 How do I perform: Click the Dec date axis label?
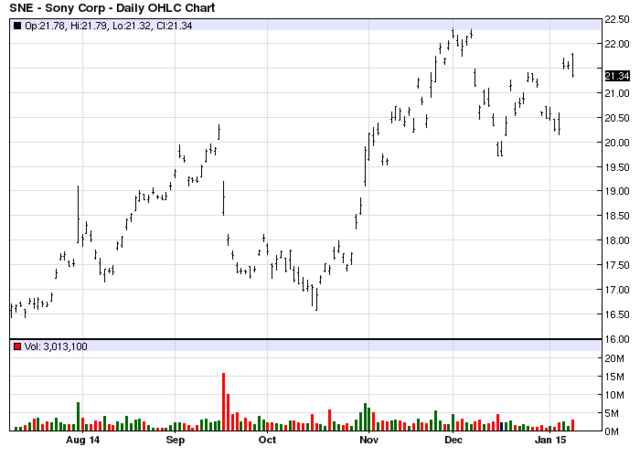click(x=453, y=440)
